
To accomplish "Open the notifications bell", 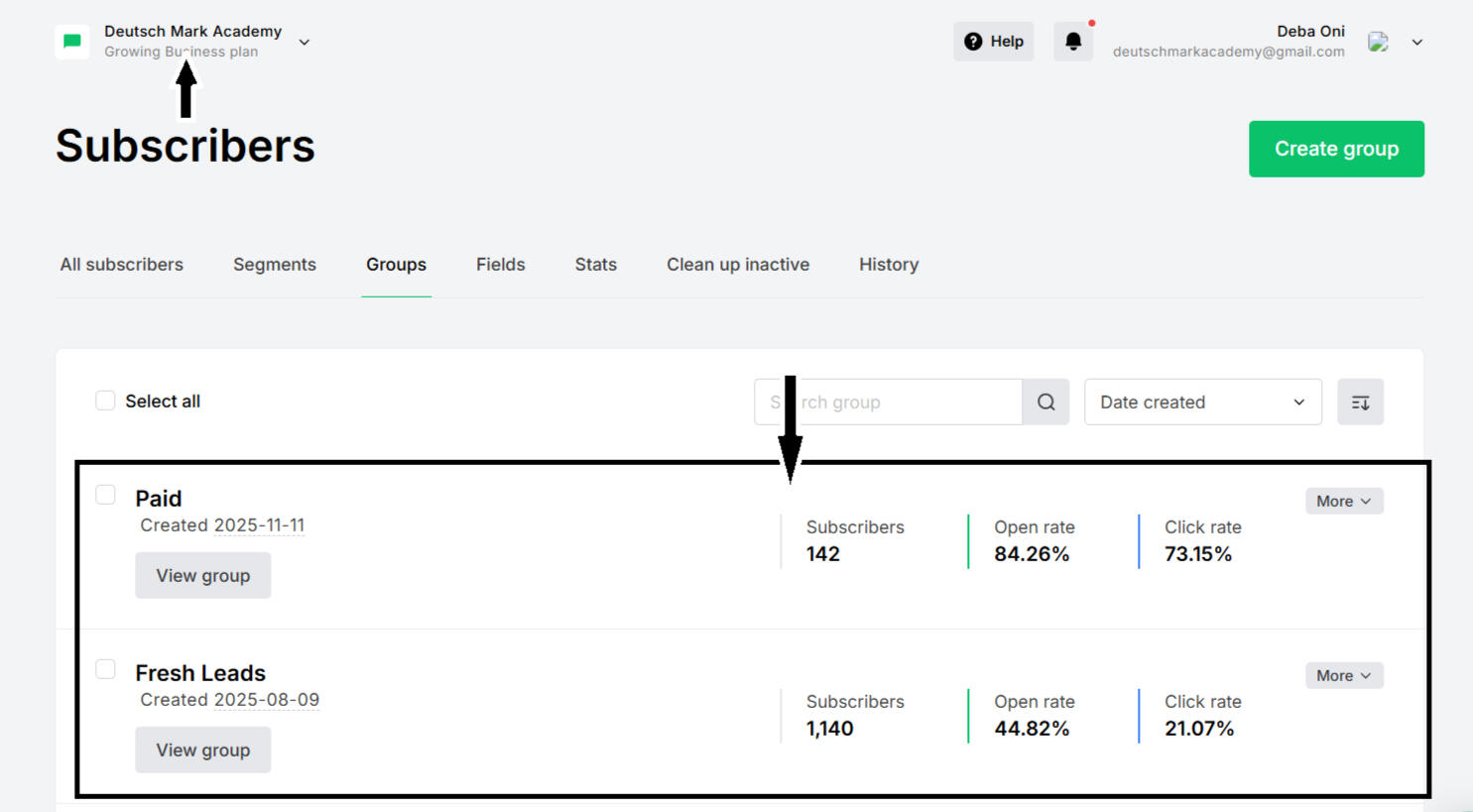I will pyautogui.click(x=1072, y=42).
